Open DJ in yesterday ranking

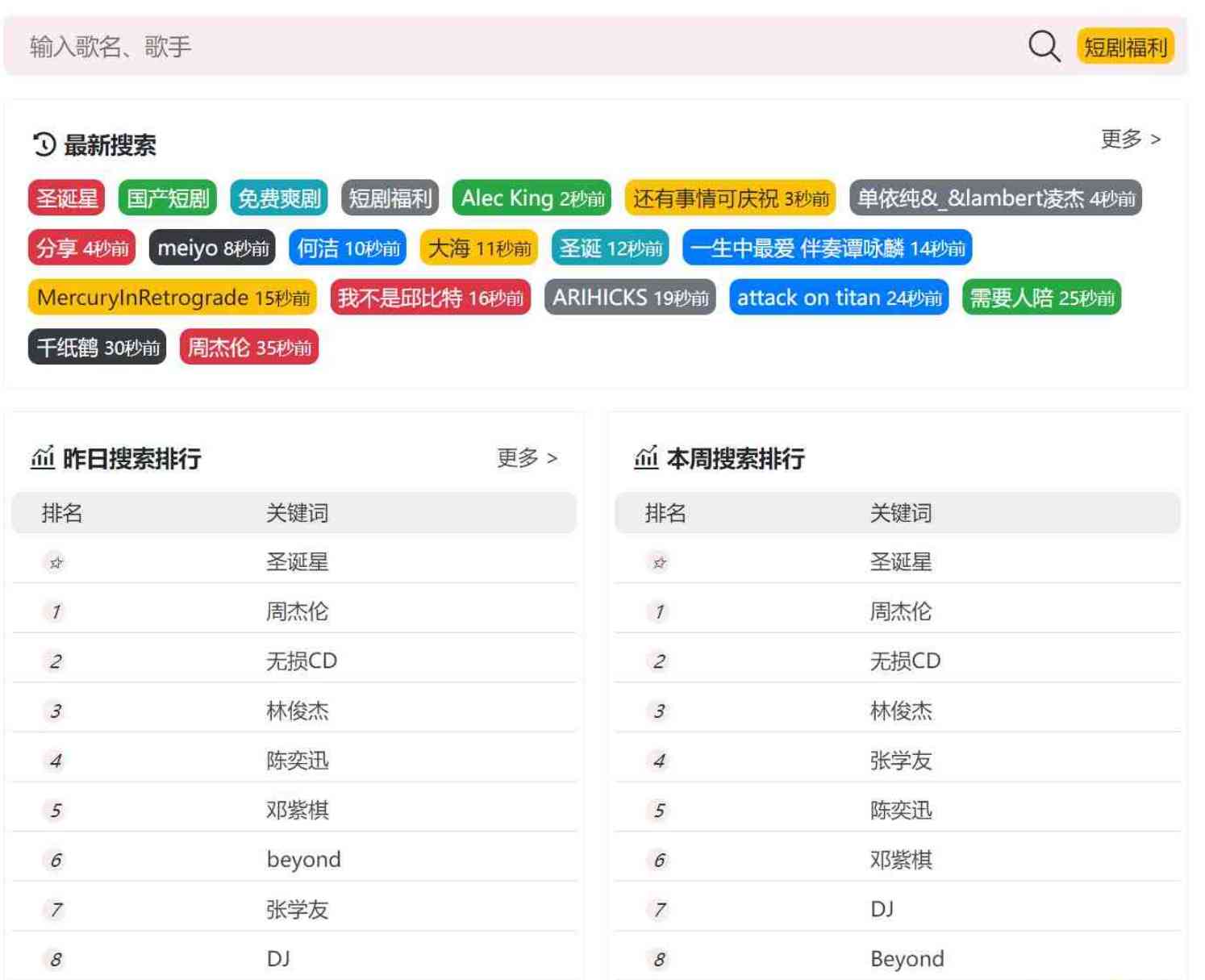coord(278,958)
